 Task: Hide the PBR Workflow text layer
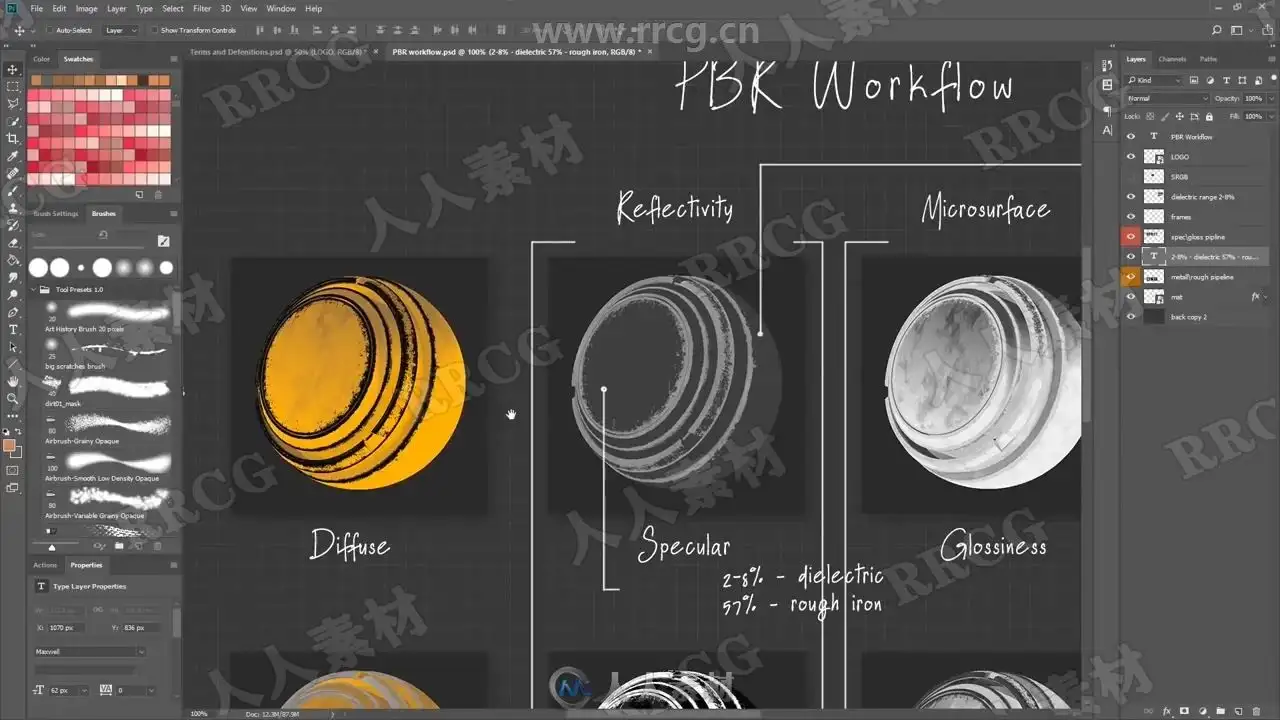pos(1131,137)
